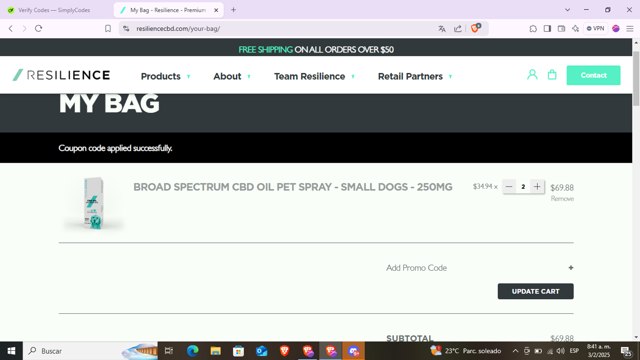Open the Products menu
Viewport: 640px width, 360px height.
[160, 76]
